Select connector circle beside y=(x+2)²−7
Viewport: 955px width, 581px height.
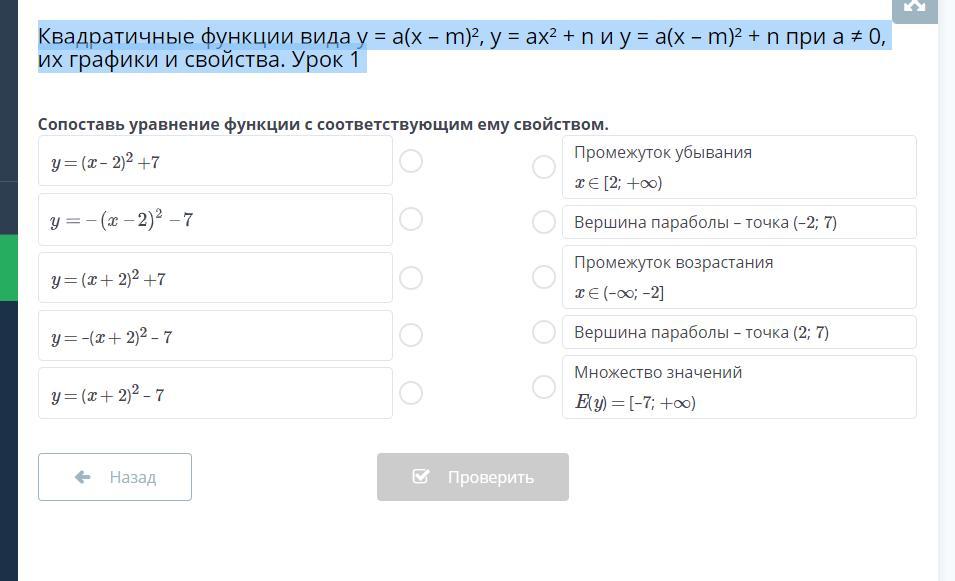(410, 393)
